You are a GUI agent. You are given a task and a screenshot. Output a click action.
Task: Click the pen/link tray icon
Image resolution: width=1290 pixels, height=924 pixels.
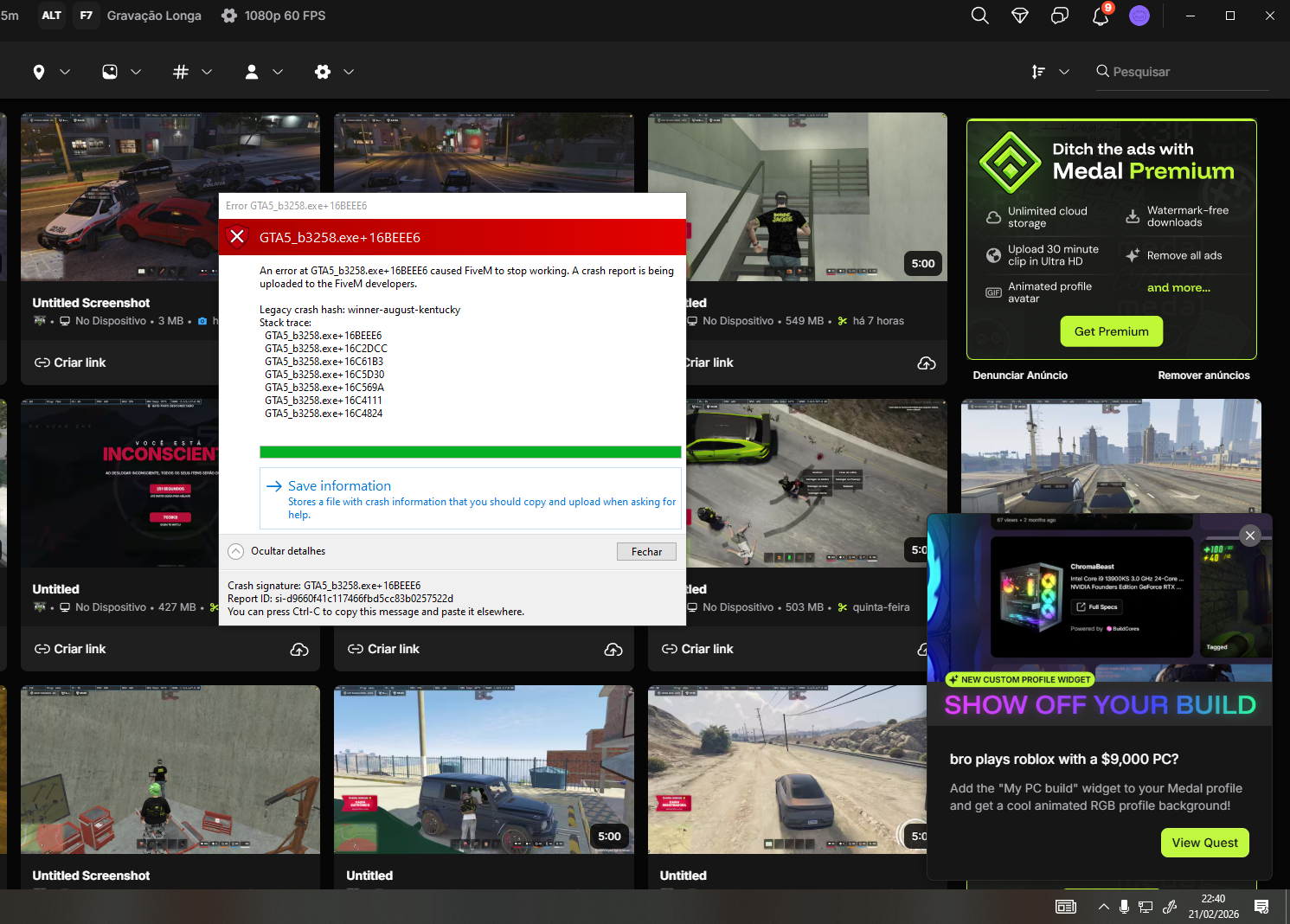point(1169,907)
